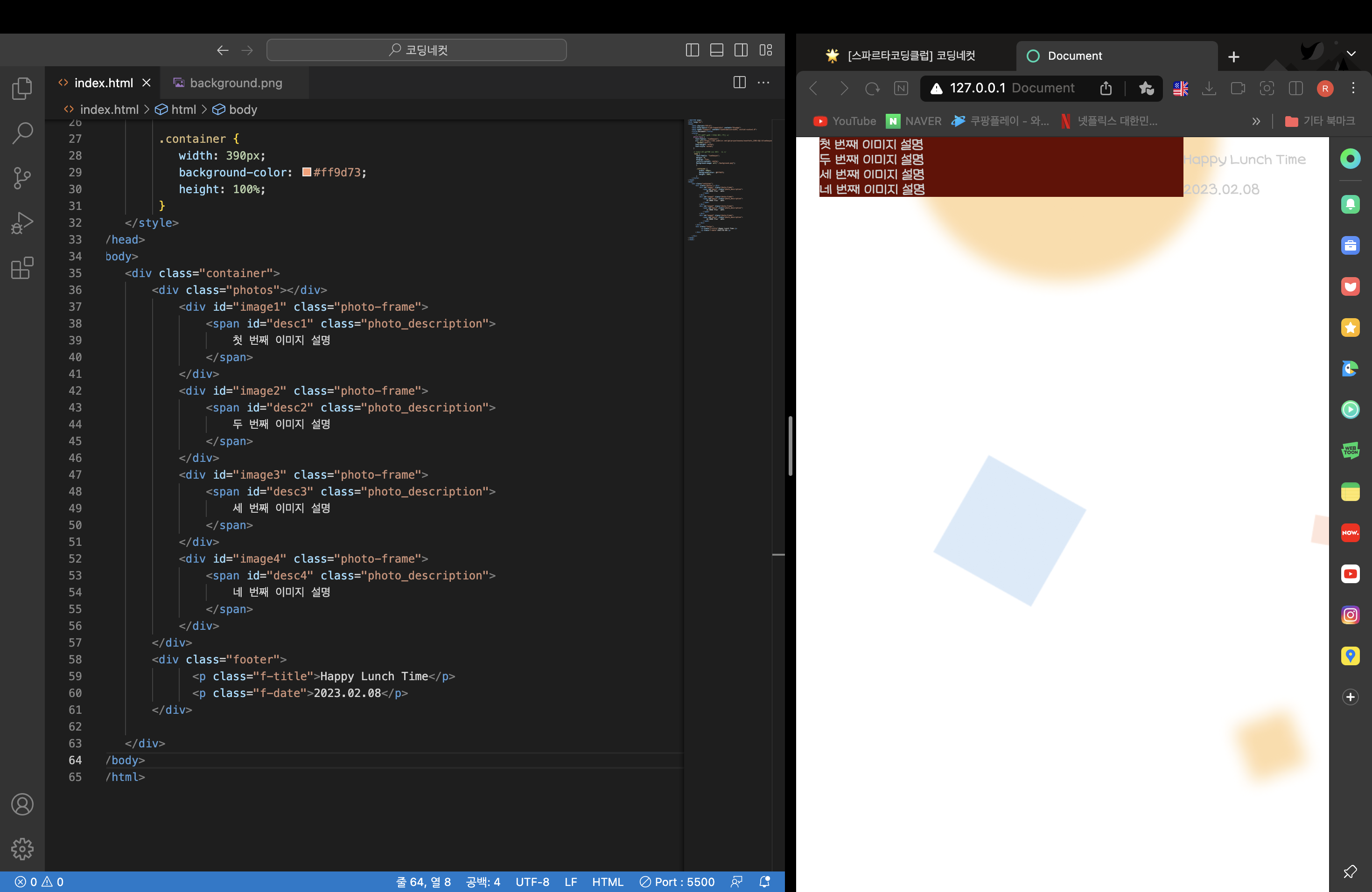Click the editor vertical scrollbar
The width and height of the screenshot is (1372, 892).
pos(778,495)
